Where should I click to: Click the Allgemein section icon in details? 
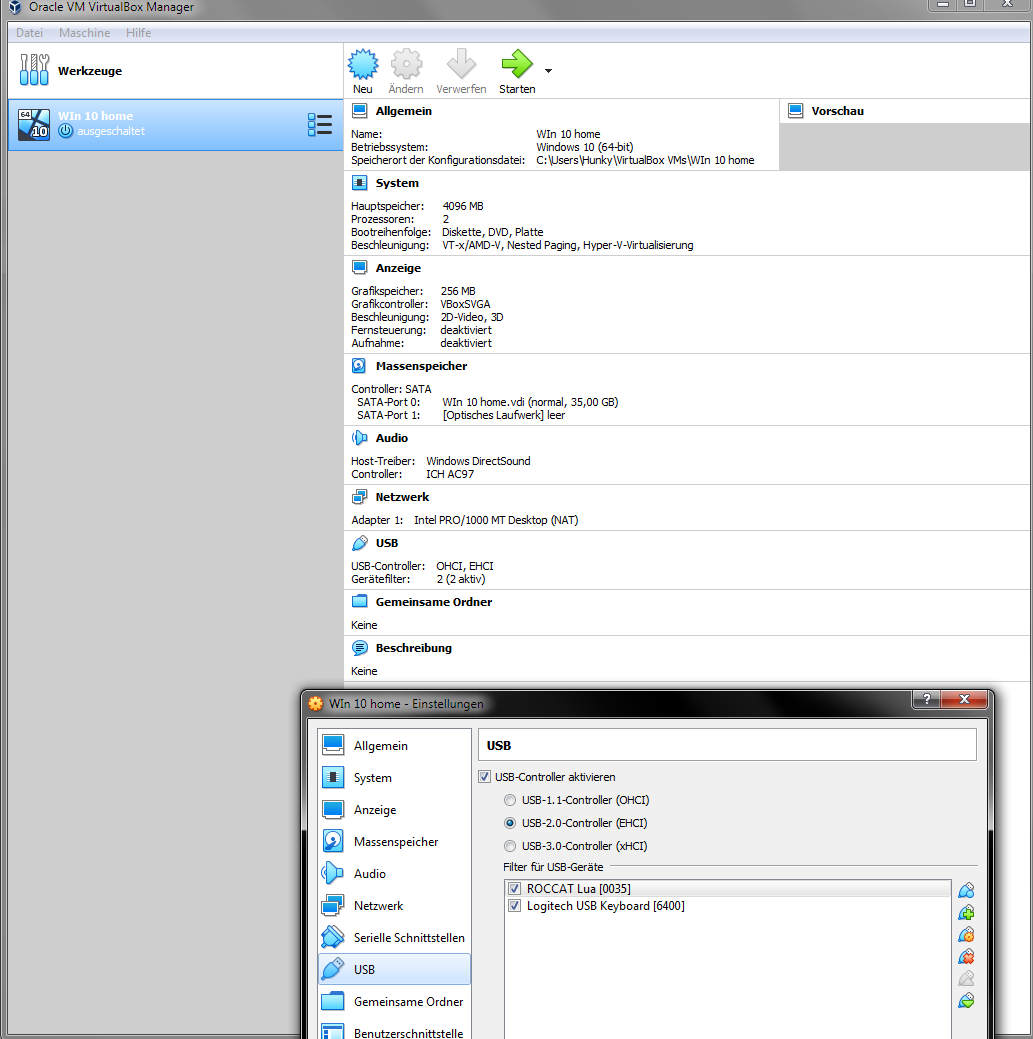pos(359,111)
